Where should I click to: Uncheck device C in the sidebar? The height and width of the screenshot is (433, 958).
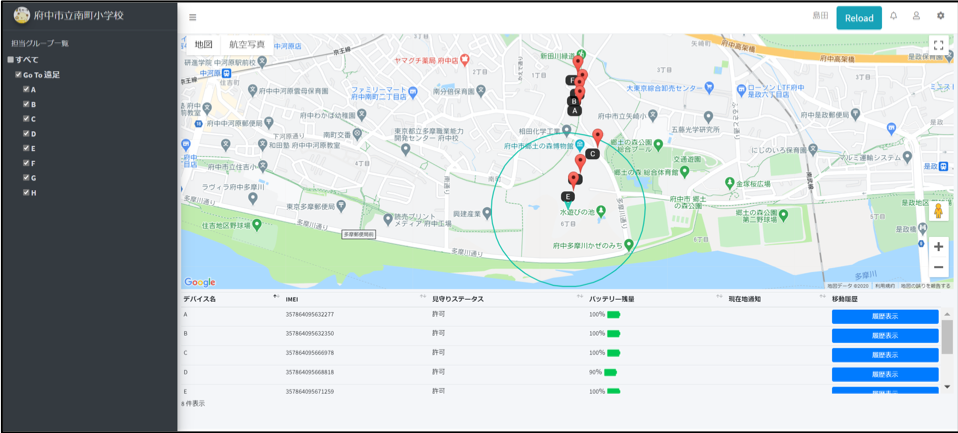26,118
